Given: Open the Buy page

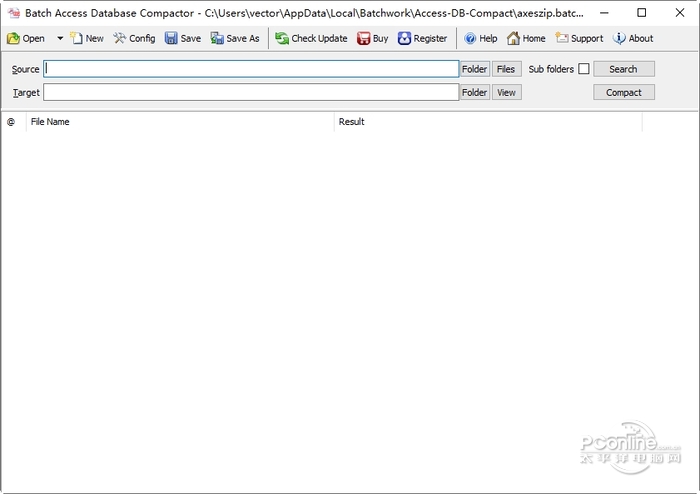Looking at the screenshot, I should coord(373,38).
